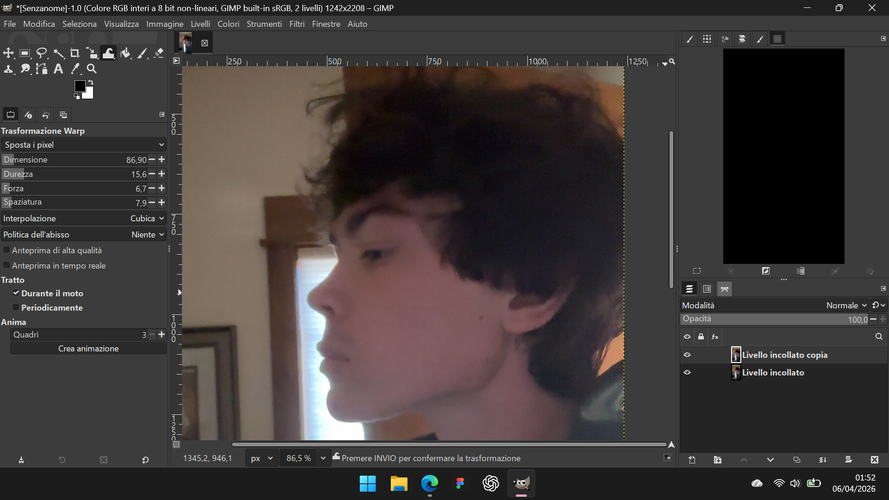This screenshot has height=500, width=889.
Task: Open the Livelli menu
Action: [x=200, y=24]
